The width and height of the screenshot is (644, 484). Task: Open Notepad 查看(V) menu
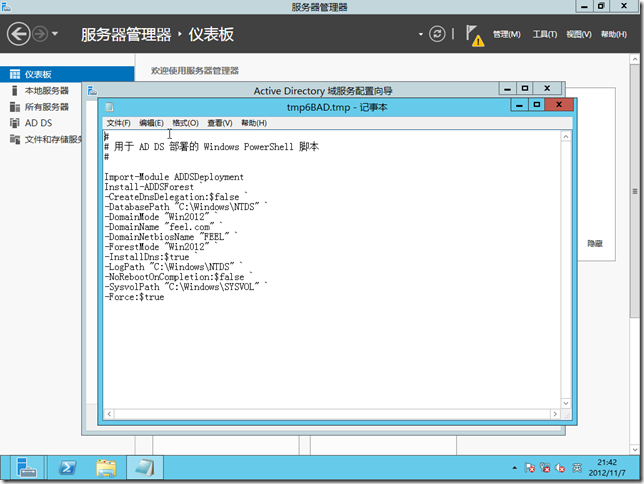tap(220, 123)
